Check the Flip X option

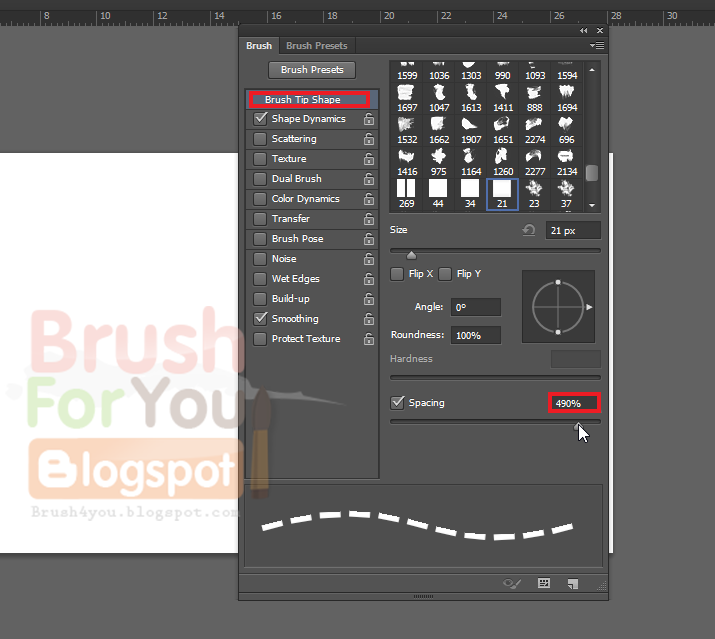397,274
